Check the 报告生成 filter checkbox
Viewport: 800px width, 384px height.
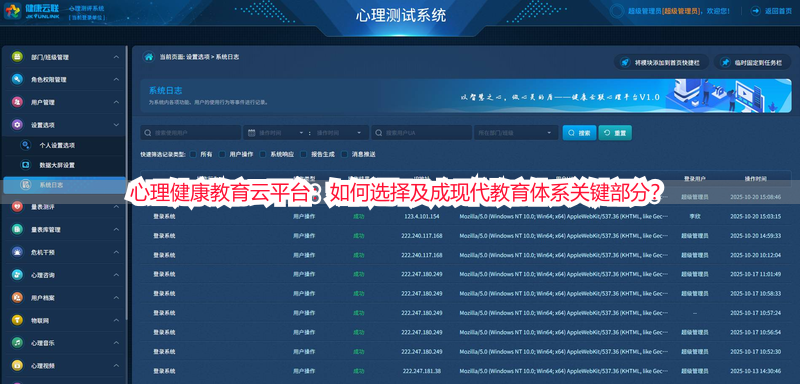[304, 154]
